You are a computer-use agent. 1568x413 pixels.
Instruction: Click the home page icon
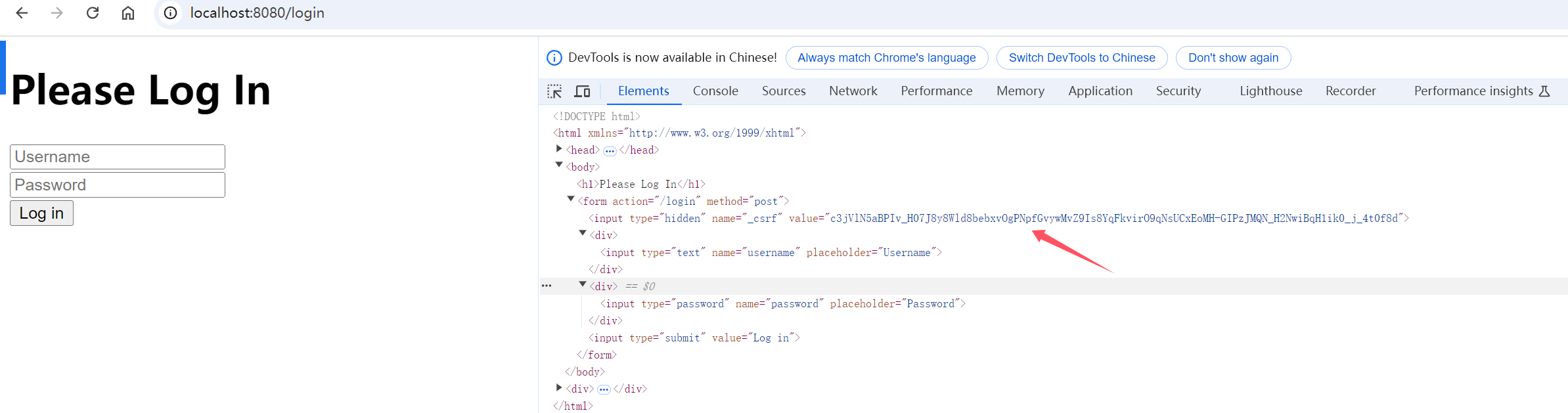coord(128,13)
